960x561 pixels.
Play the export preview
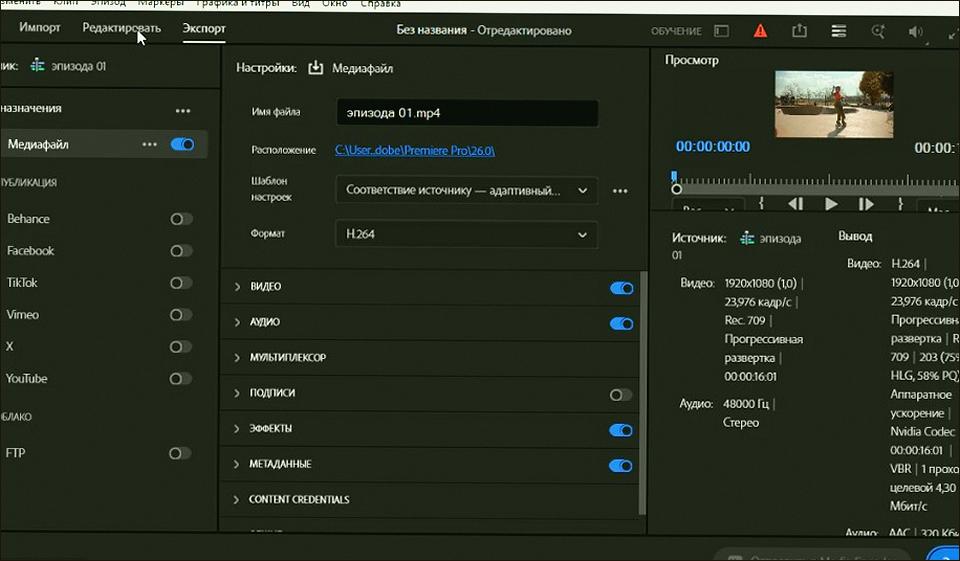pos(831,204)
